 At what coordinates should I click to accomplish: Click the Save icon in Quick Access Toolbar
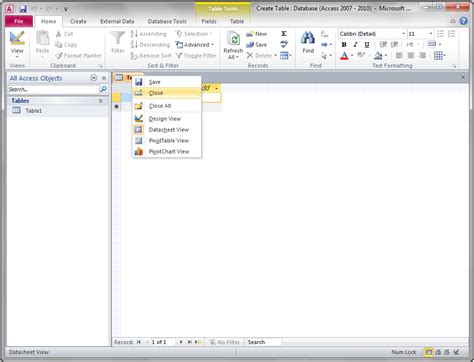[23, 9]
